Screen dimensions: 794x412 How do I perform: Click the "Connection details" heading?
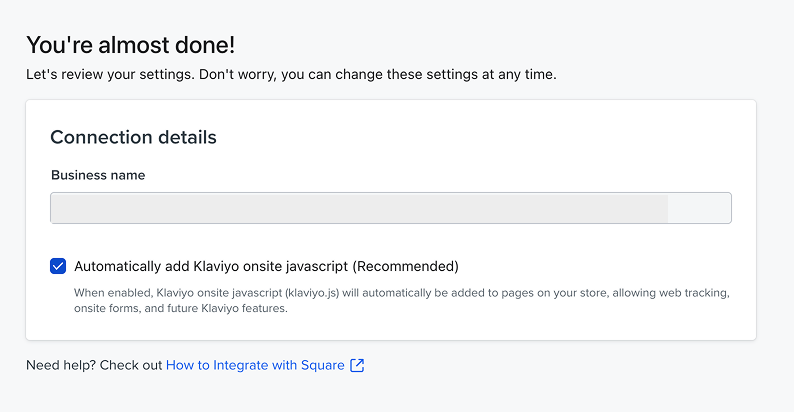tap(133, 137)
